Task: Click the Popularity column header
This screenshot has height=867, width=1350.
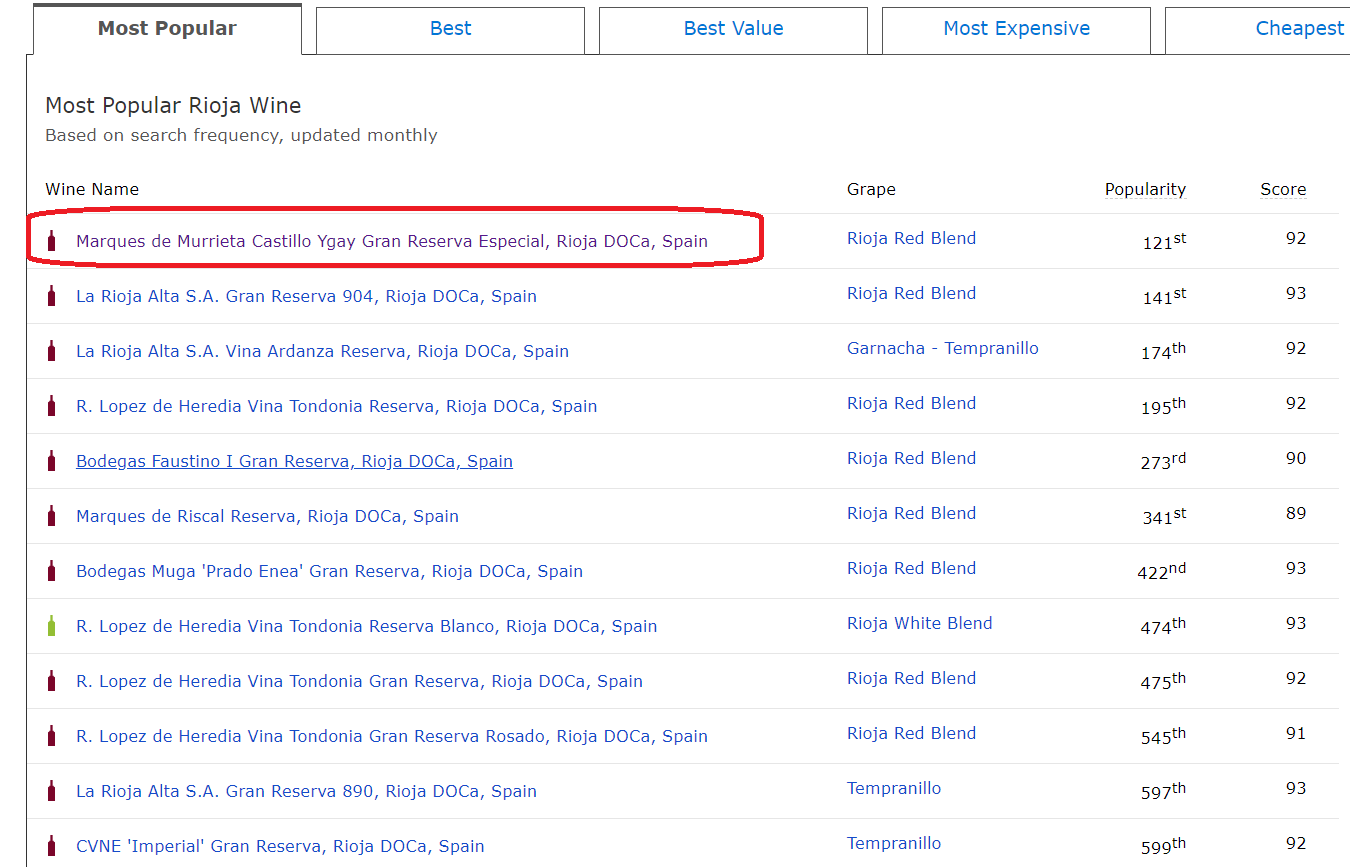Action: click(x=1144, y=189)
